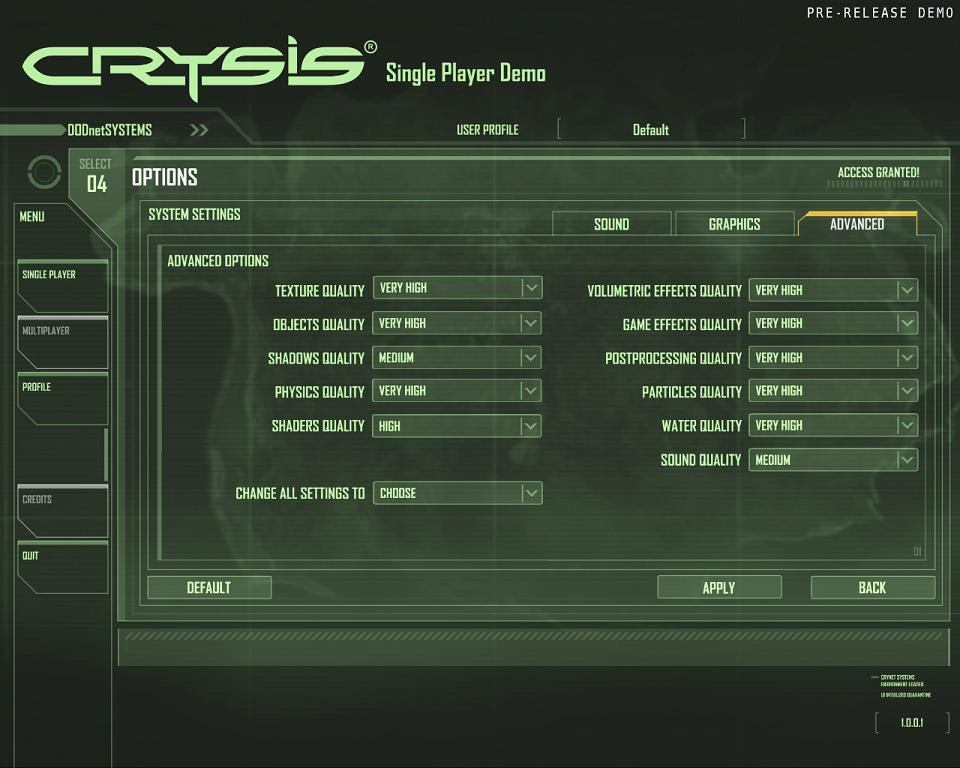Viewport: 960px width, 768px height.
Task: Click the Pre-Release Demo text
Action: pyautogui.click(x=880, y=13)
